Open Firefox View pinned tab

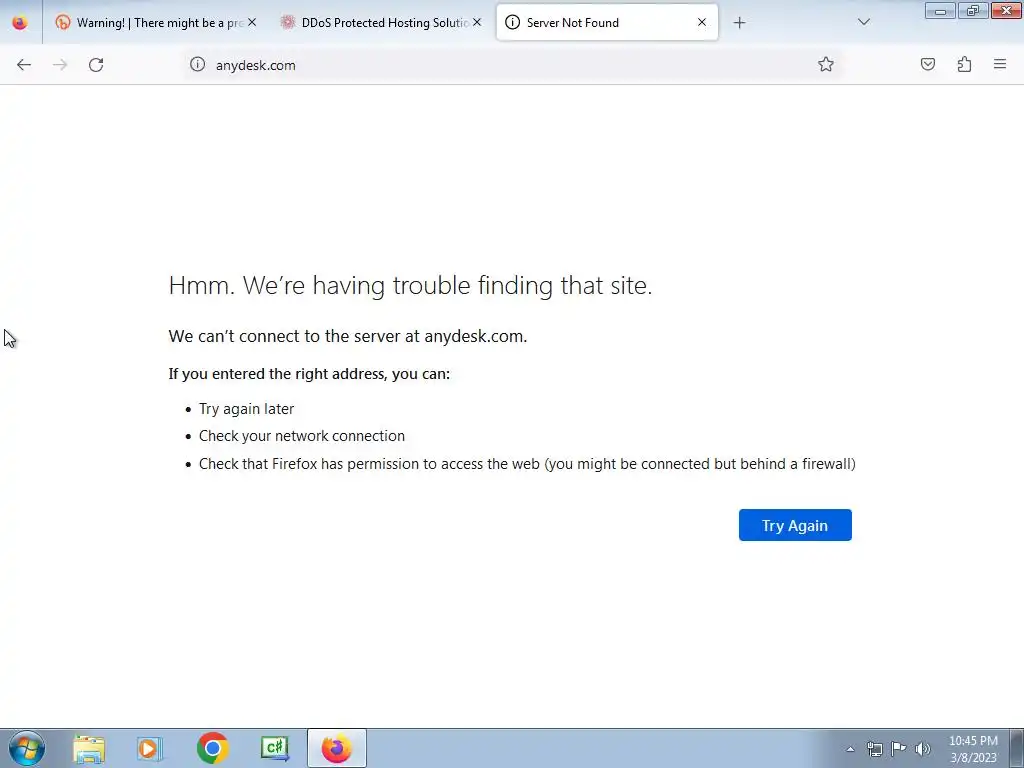pos(20,22)
